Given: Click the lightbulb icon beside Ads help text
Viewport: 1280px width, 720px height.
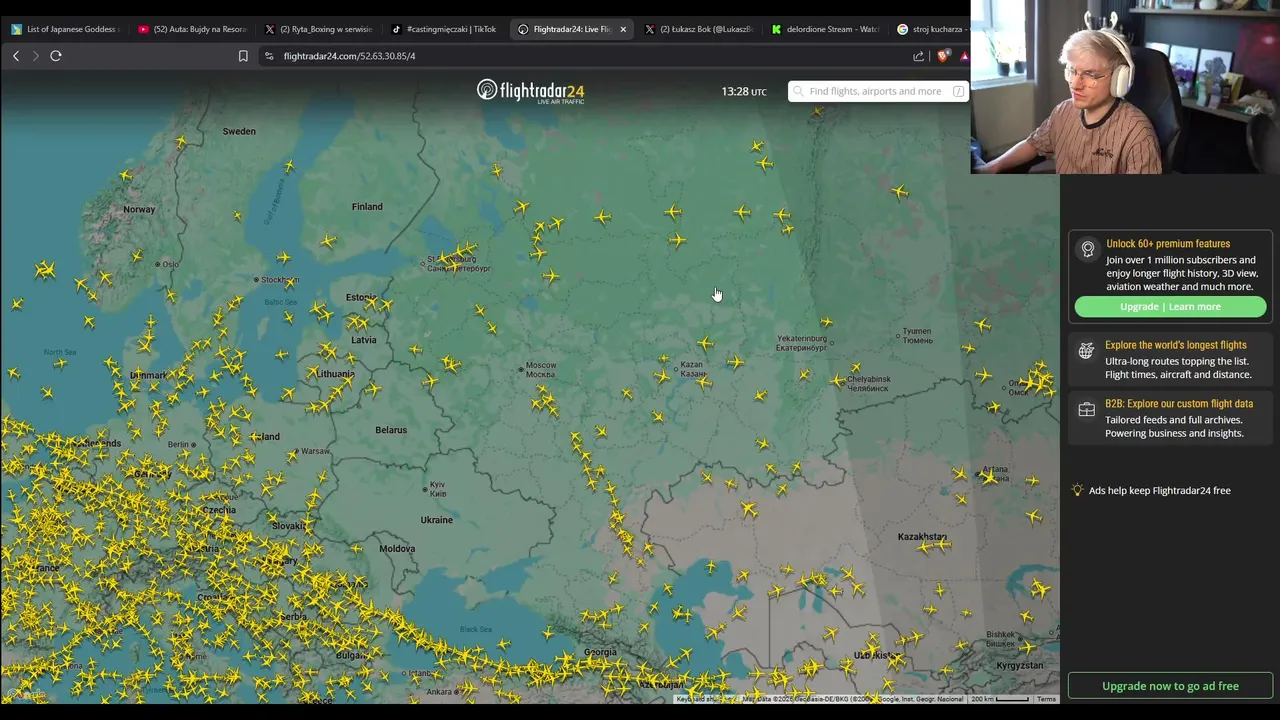Looking at the screenshot, I should coord(1077,490).
